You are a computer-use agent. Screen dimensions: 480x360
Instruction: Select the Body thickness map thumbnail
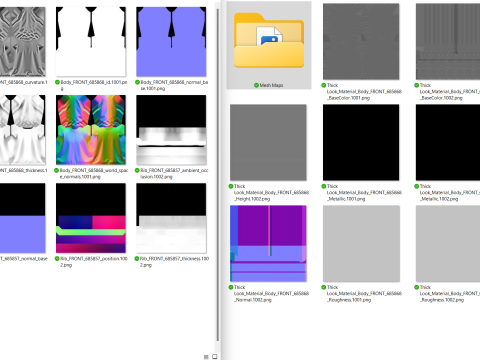(23, 130)
